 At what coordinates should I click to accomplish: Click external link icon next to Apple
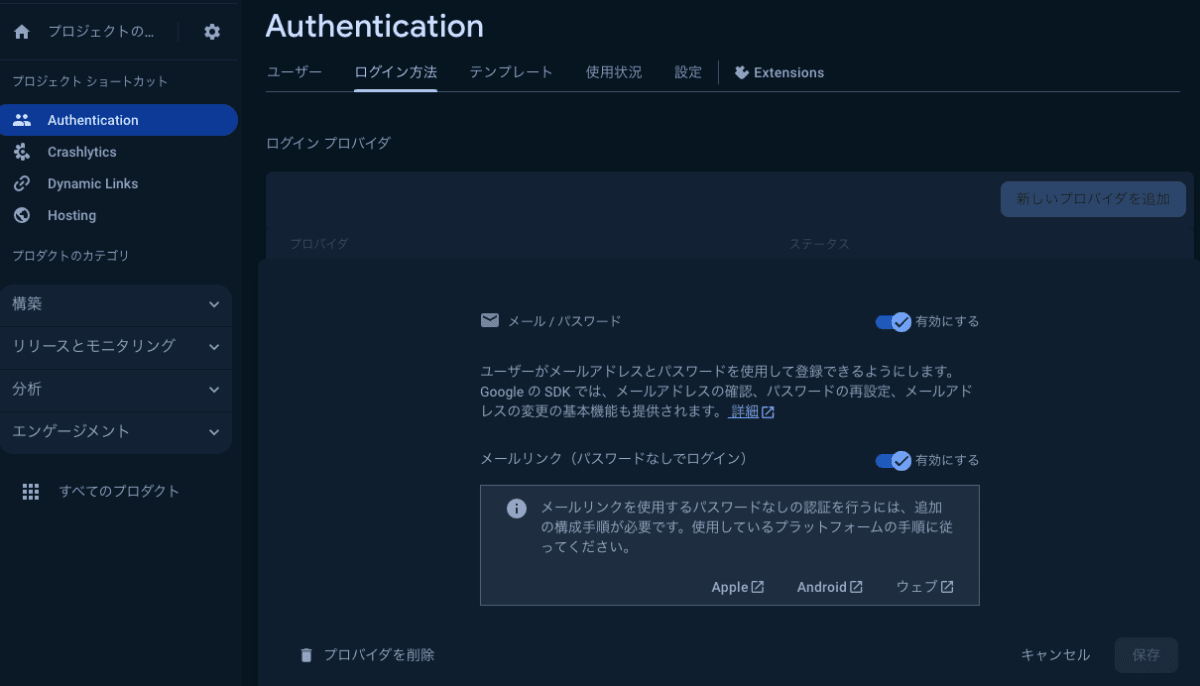coord(758,587)
